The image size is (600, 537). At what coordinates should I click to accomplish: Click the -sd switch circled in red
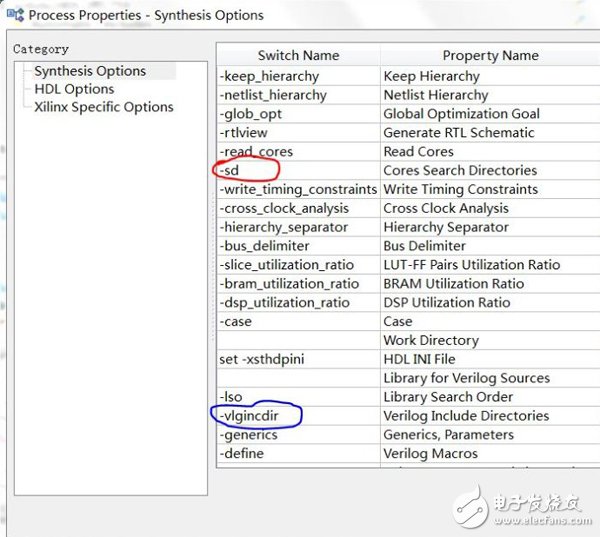[x=230, y=171]
